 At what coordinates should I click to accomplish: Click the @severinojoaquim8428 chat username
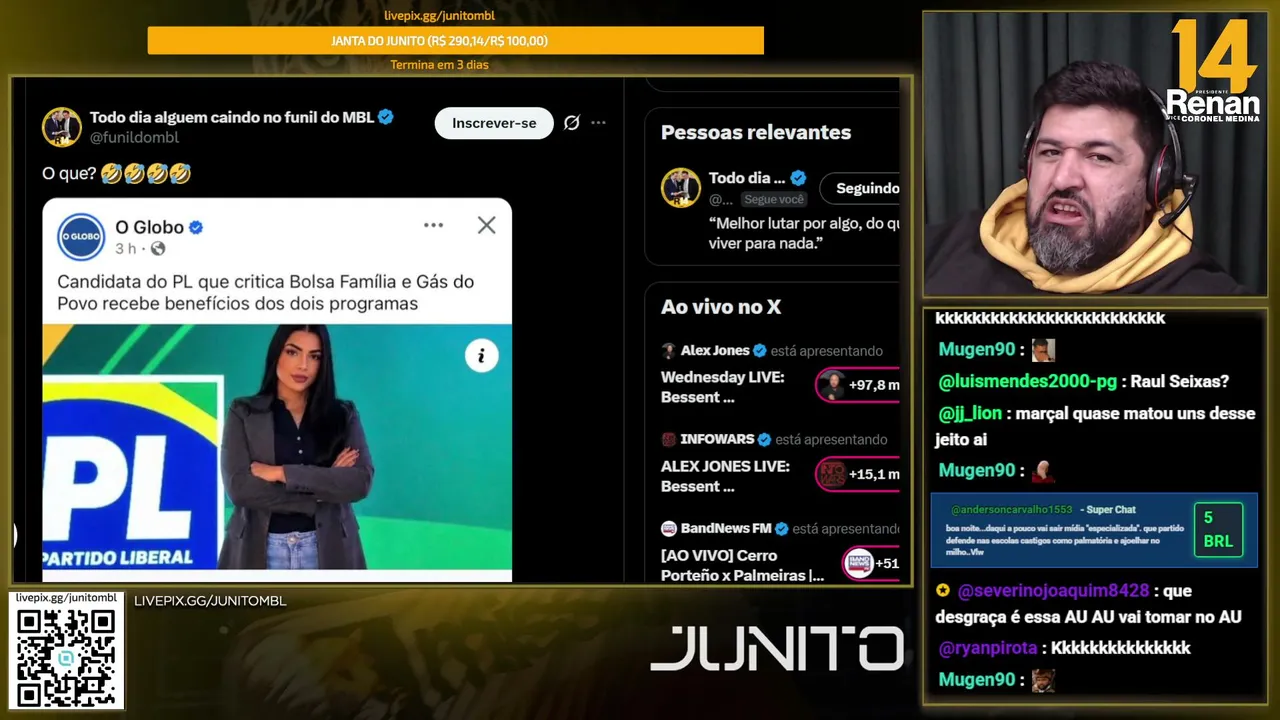tap(1053, 591)
